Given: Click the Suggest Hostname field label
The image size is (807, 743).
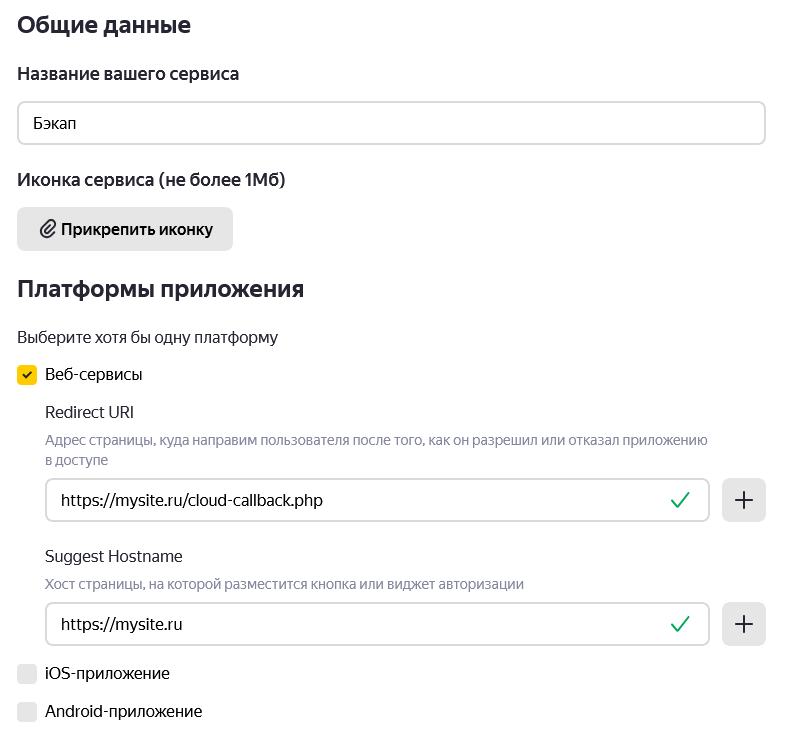Looking at the screenshot, I should [114, 556].
